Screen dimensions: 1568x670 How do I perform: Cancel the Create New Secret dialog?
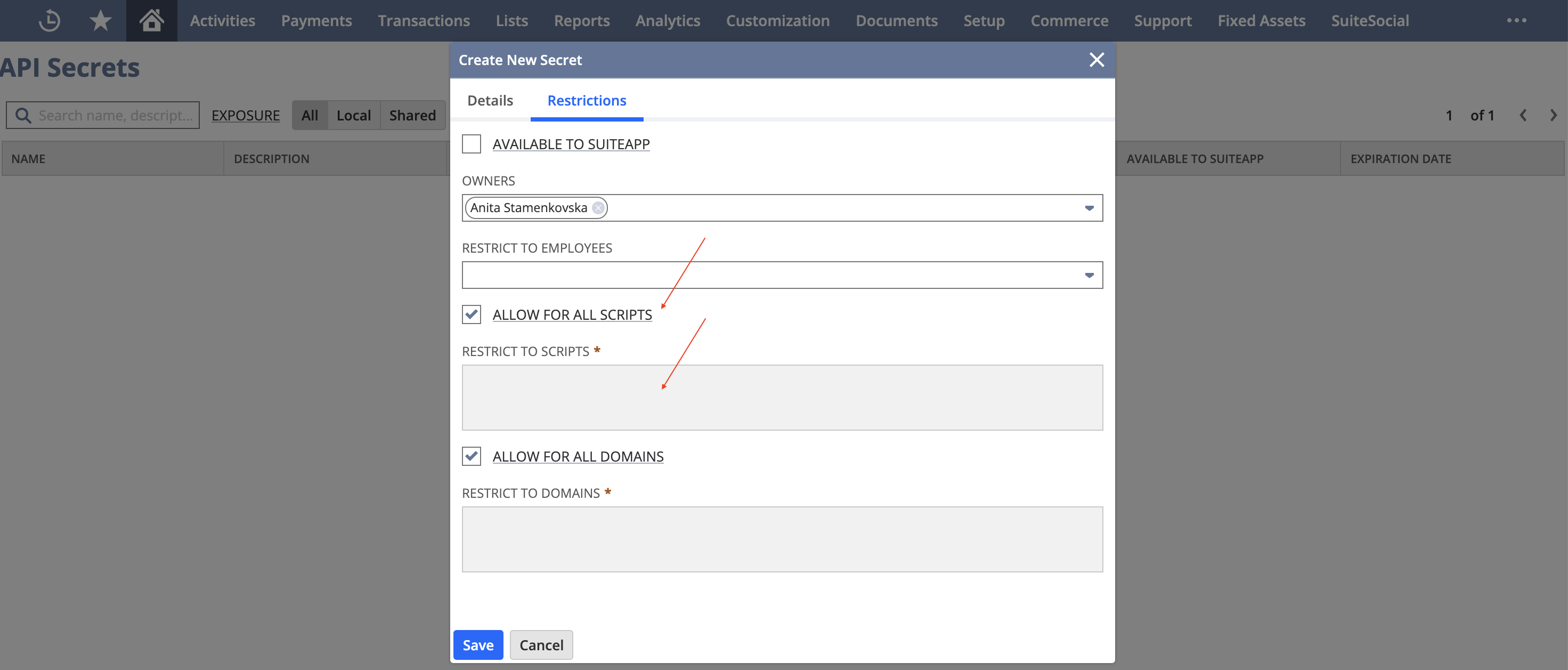(541, 645)
